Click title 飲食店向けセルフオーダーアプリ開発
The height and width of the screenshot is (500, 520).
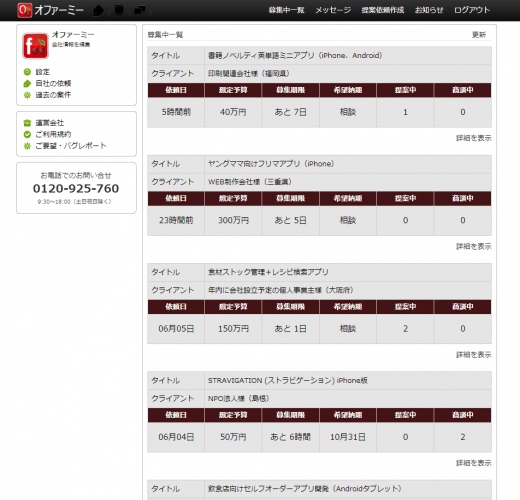(x=305, y=489)
